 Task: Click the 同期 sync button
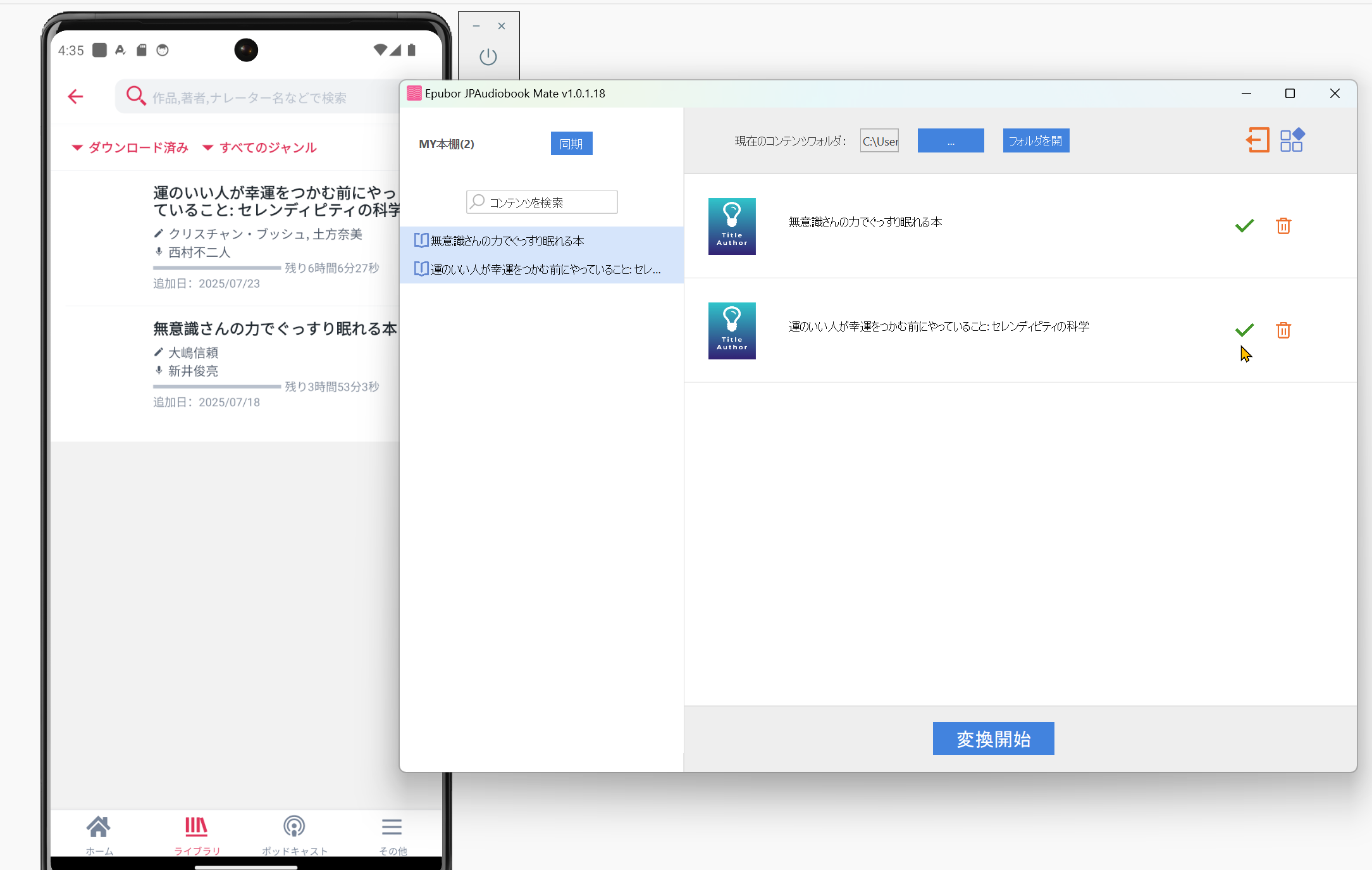click(x=571, y=144)
